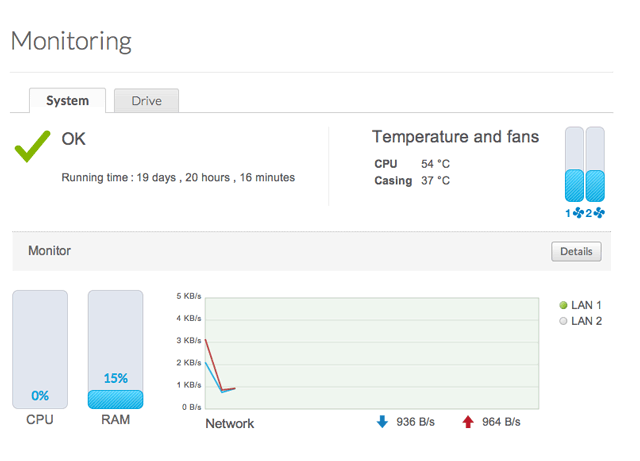This screenshot has width=640, height=461.
Task: Click the blue download arrow icon
Action: pos(381,422)
